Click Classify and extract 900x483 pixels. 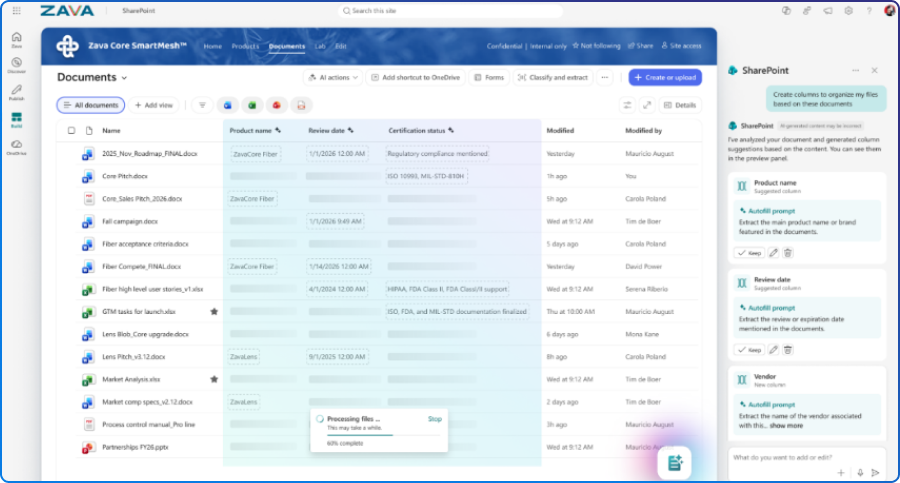tap(553, 78)
